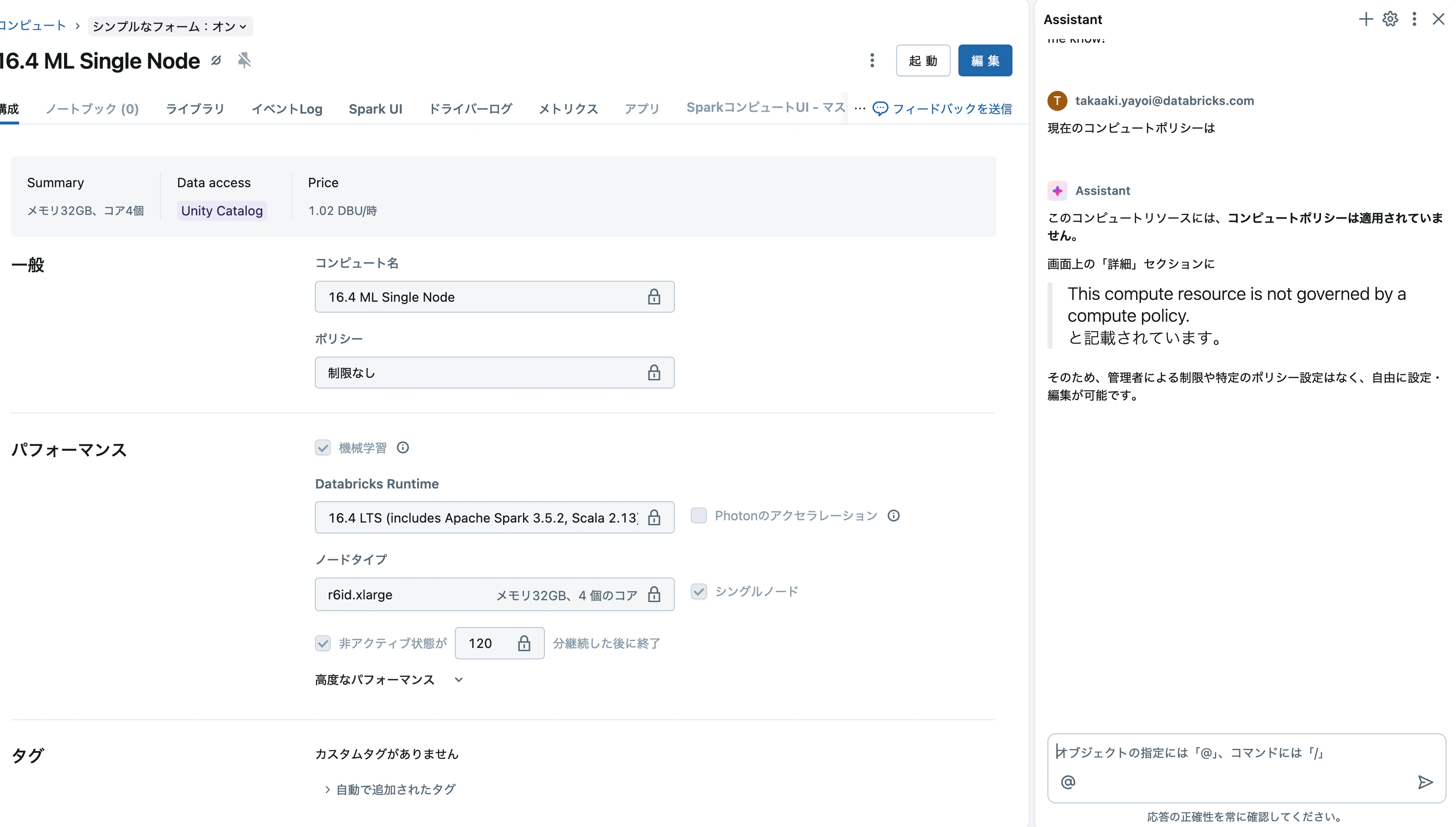Open the kebab menu beside the 起動 button
1456x827 pixels.
872,60
